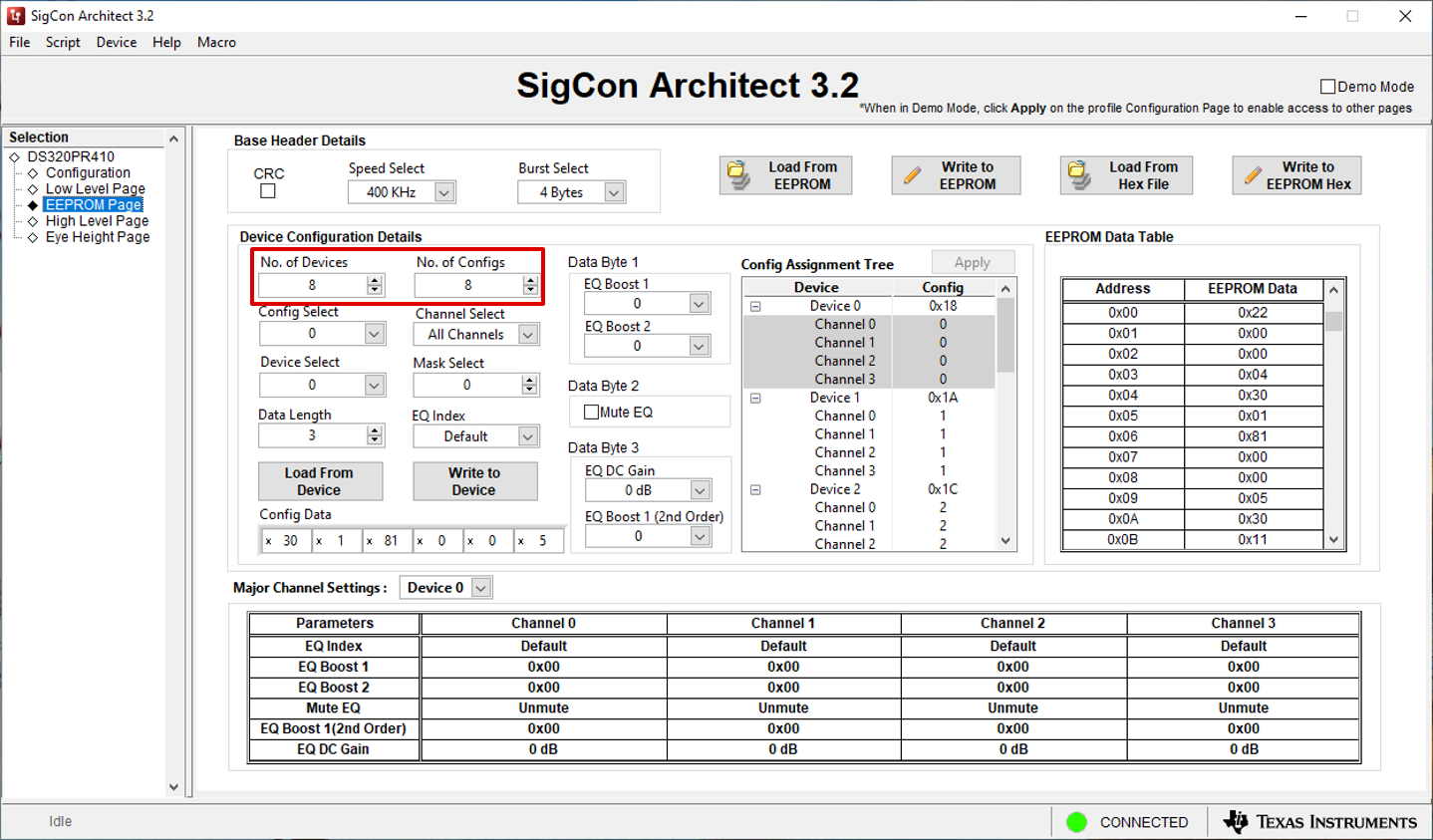Open the EQ Boost 2 dropdown

pos(699,346)
